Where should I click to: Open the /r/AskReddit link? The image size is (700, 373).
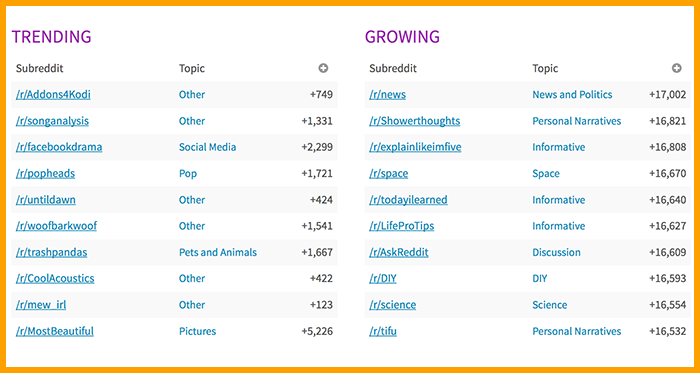pos(399,253)
